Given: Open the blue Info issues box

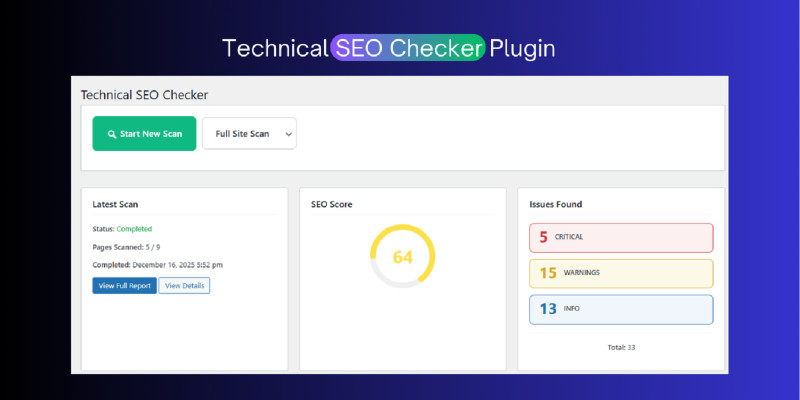Looking at the screenshot, I should [620, 309].
